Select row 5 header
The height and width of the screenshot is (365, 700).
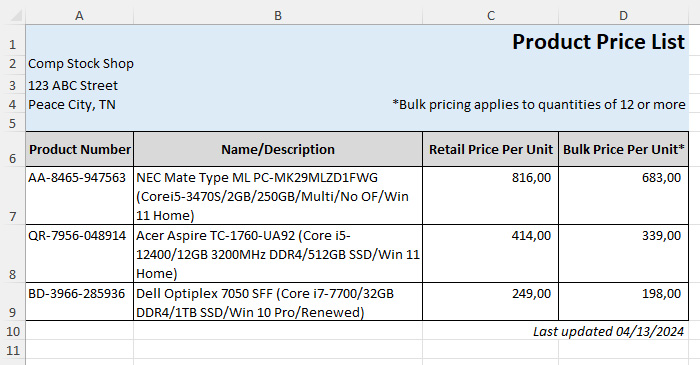pyautogui.click(x=12, y=123)
